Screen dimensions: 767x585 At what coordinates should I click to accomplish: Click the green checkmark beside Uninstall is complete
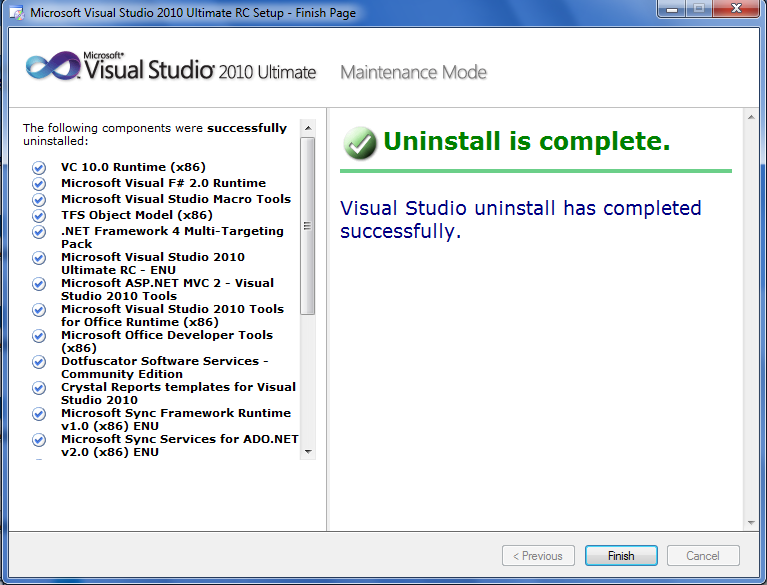(x=360, y=143)
